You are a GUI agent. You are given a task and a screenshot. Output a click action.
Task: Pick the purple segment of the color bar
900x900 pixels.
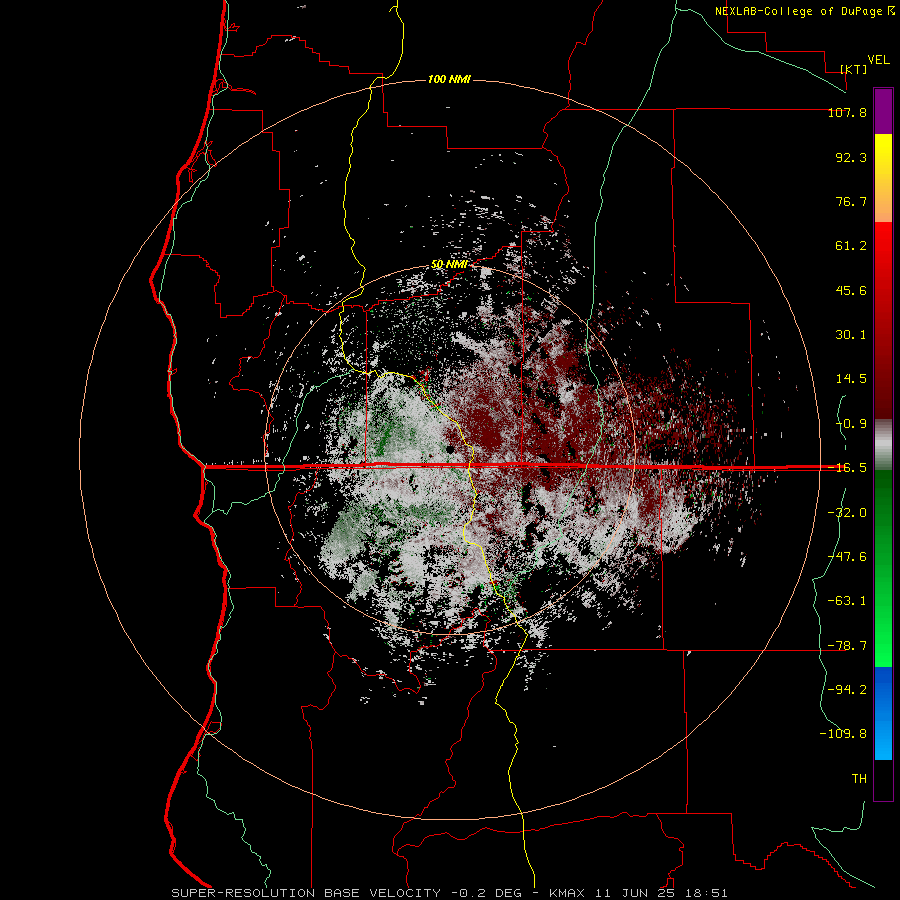pyautogui.click(x=883, y=111)
